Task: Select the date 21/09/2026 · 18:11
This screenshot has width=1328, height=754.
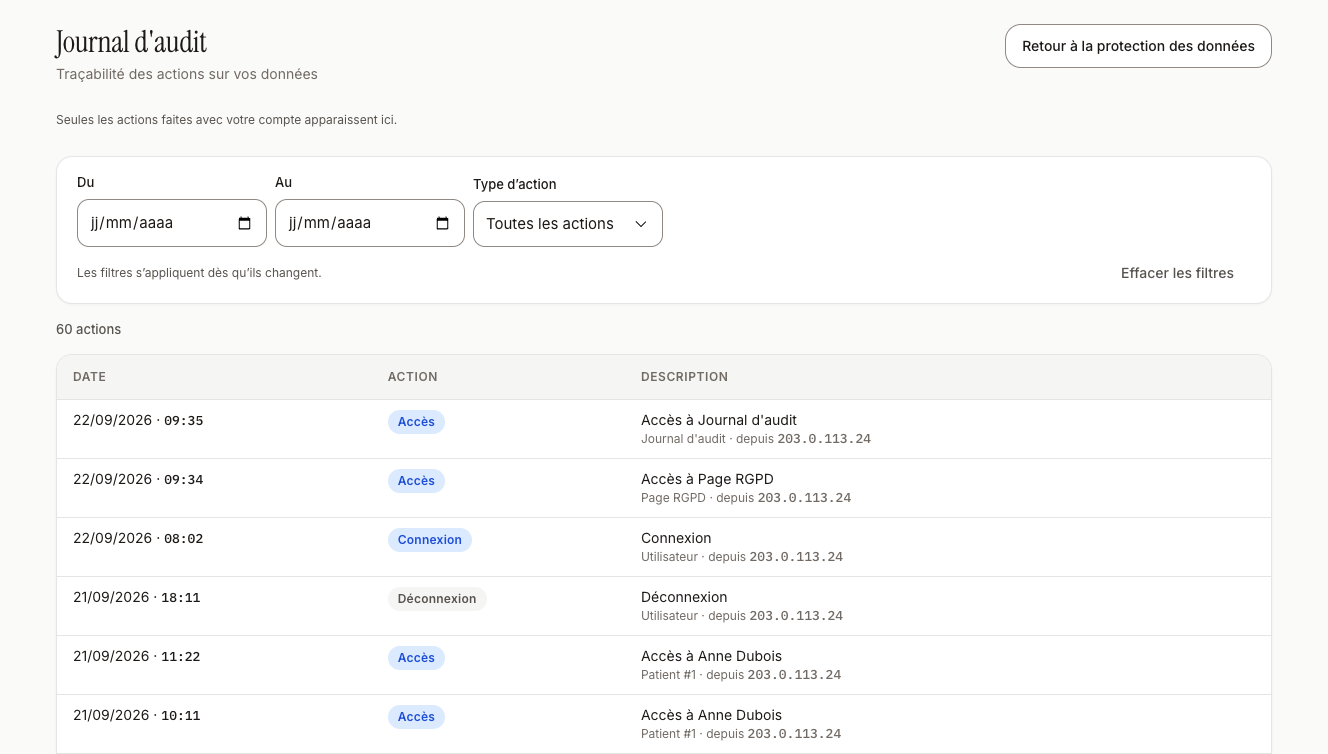Action: (137, 597)
